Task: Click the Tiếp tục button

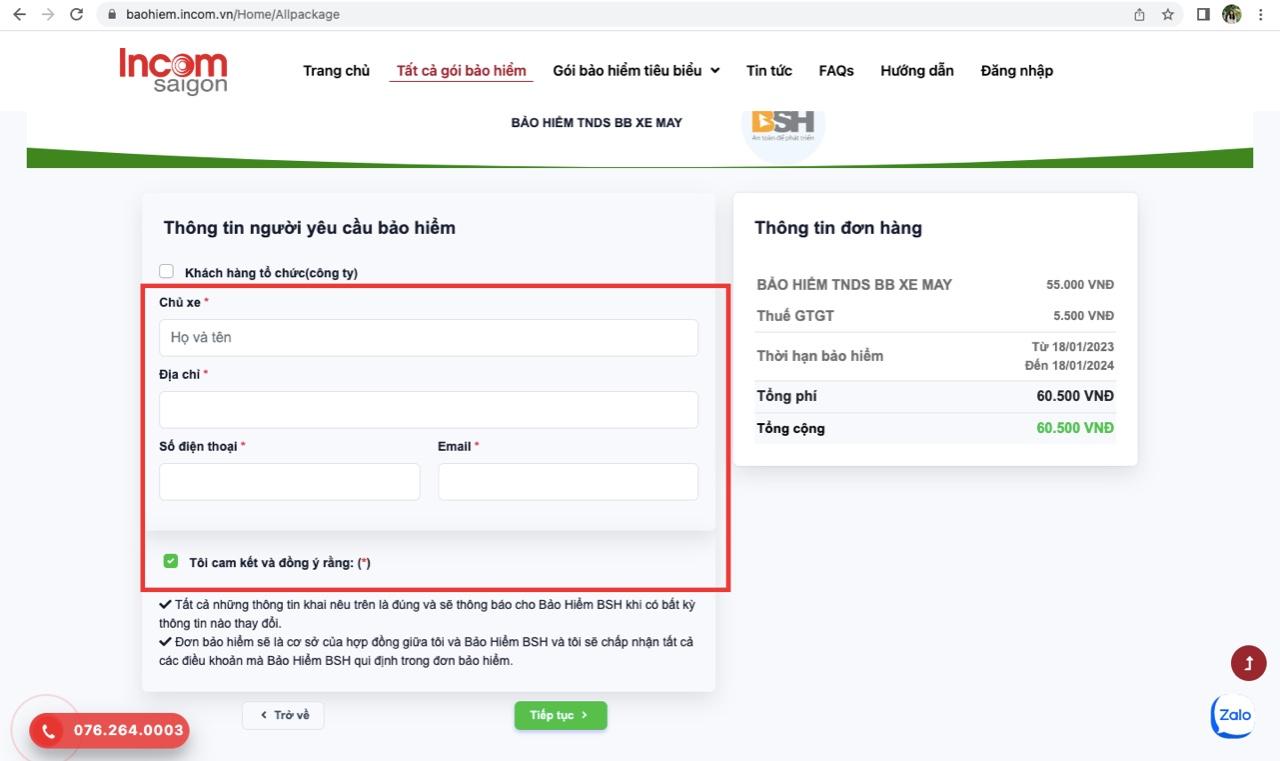Action: pos(560,715)
